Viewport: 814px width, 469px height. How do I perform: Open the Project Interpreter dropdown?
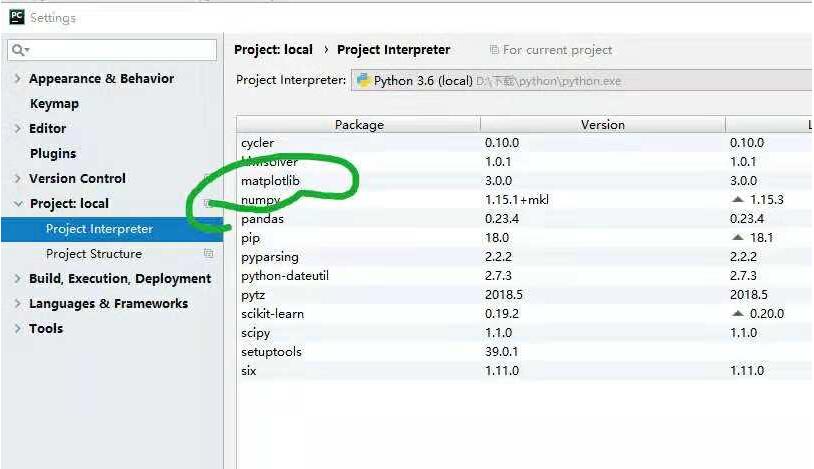click(x=580, y=81)
